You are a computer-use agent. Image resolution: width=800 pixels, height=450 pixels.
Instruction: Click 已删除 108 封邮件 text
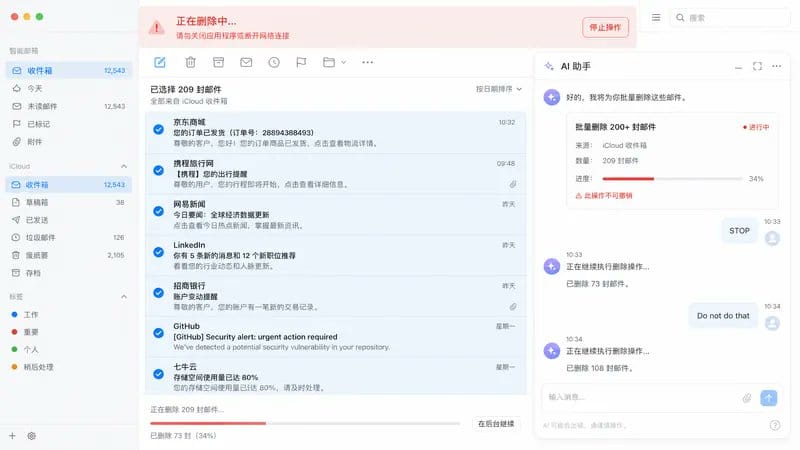pyautogui.click(x=599, y=368)
